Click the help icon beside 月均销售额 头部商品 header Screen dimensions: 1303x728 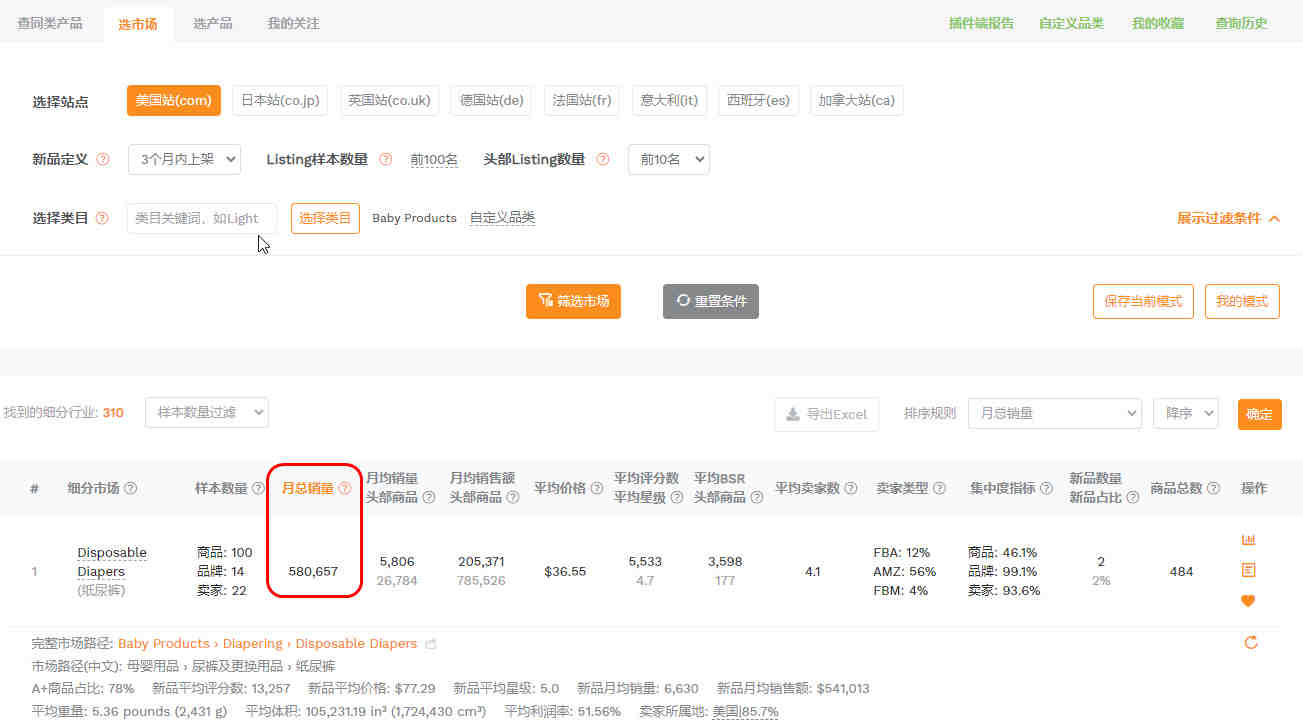pyautogui.click(x=513, y=497)
